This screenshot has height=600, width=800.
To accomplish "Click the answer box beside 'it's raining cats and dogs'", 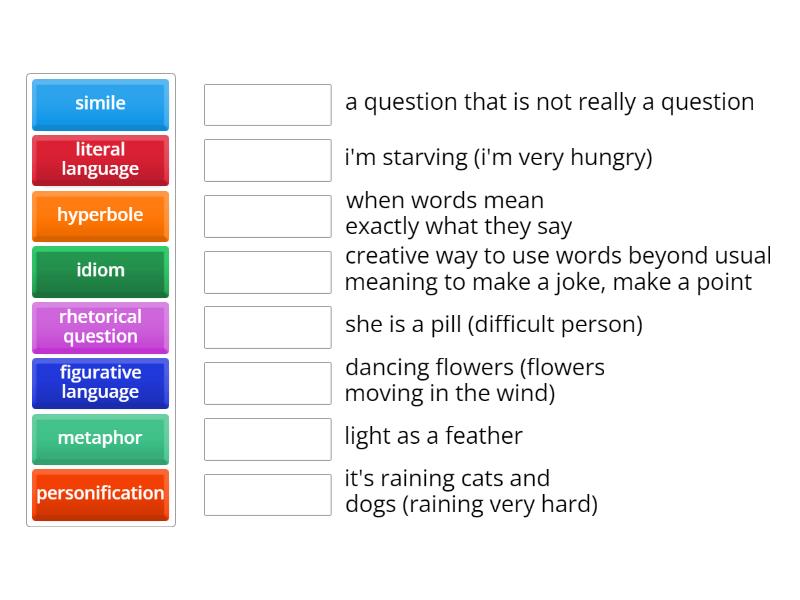I will (x=267, y=492).
